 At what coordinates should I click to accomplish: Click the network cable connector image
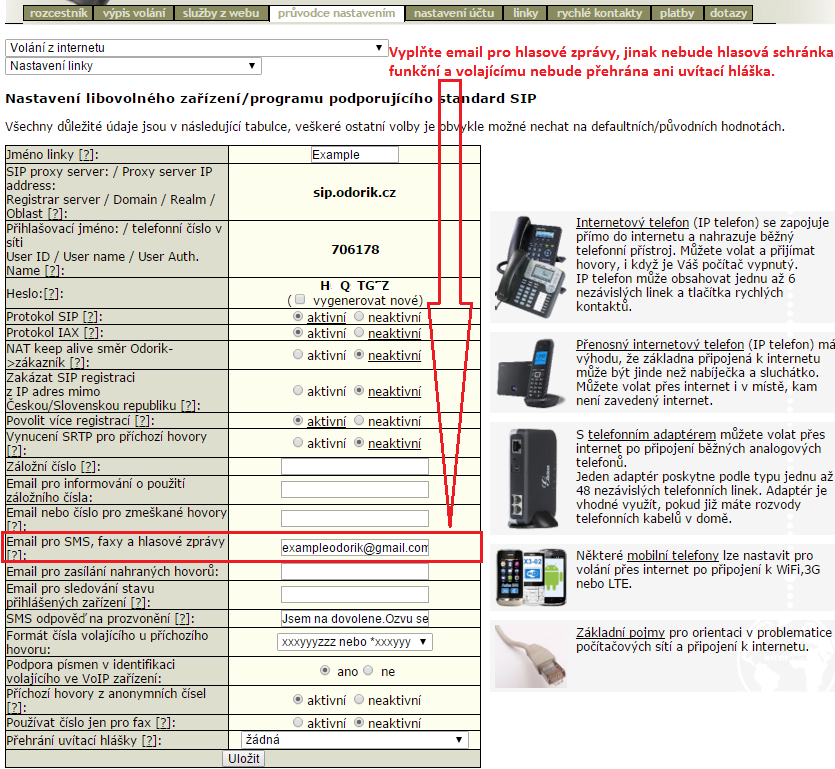531,655
